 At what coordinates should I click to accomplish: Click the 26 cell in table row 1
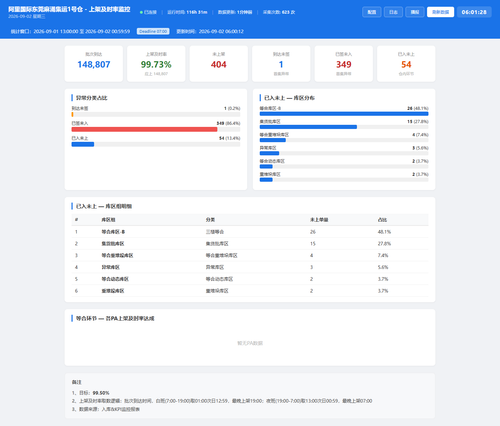click(x=313, y=232)
